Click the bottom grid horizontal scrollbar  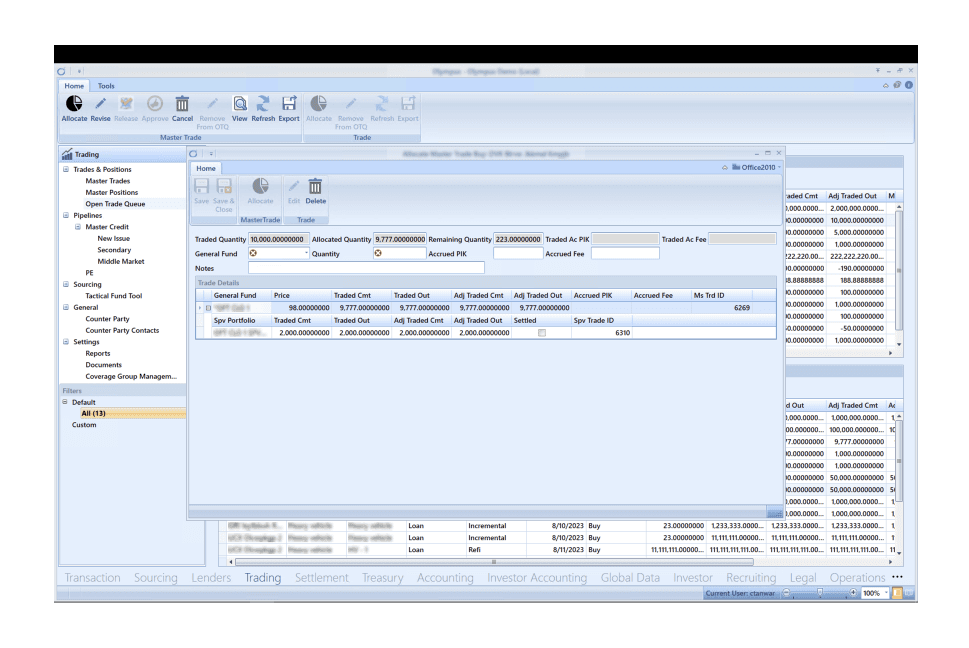click(494, 562)
